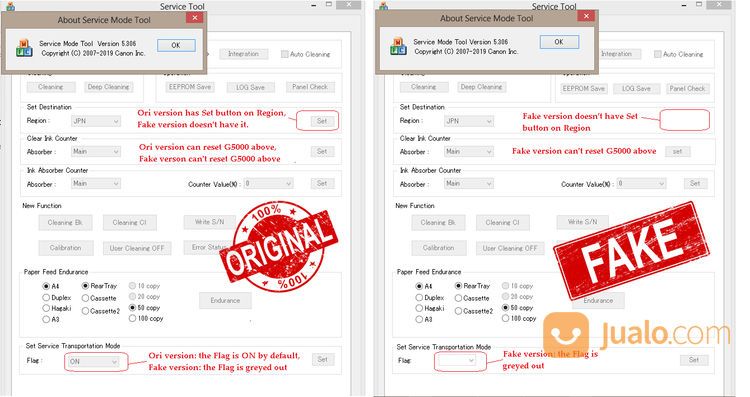Viewport: 750px width, 397px height.
Task: Select RearTray radio button in left window
Action: click(x=85, y=286)
